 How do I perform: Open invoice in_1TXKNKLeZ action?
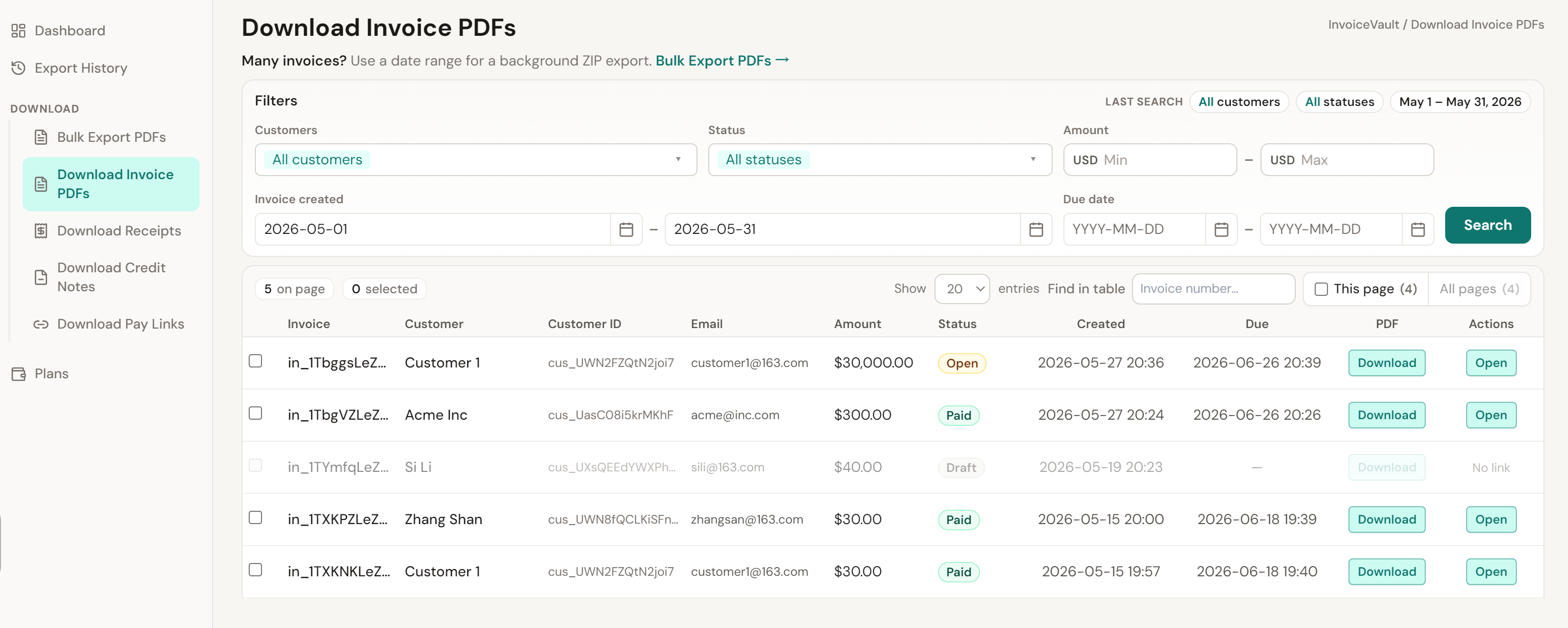pyautogui.click(x=1491, y=571)
